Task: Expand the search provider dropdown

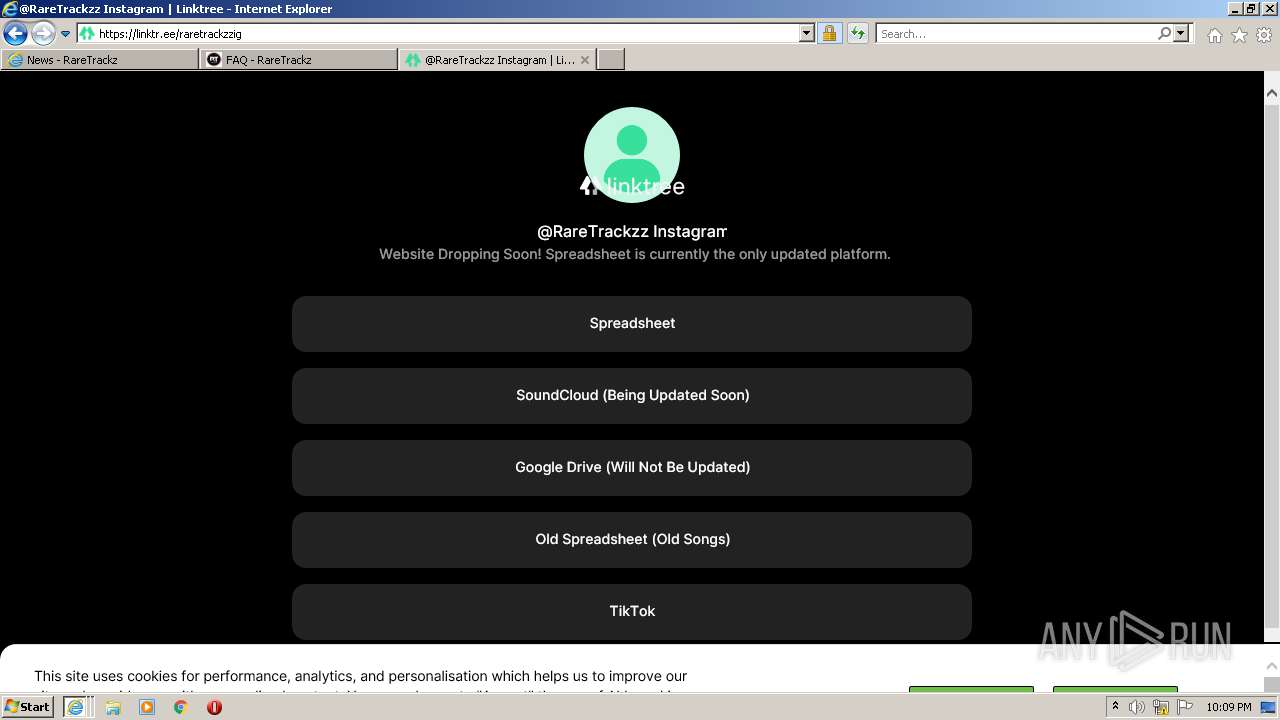Action: point(1181,34)
